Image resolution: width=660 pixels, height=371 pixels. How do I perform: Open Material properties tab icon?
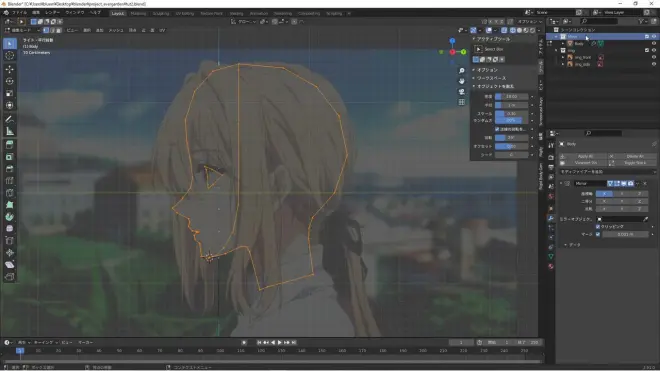click(551, 266)
